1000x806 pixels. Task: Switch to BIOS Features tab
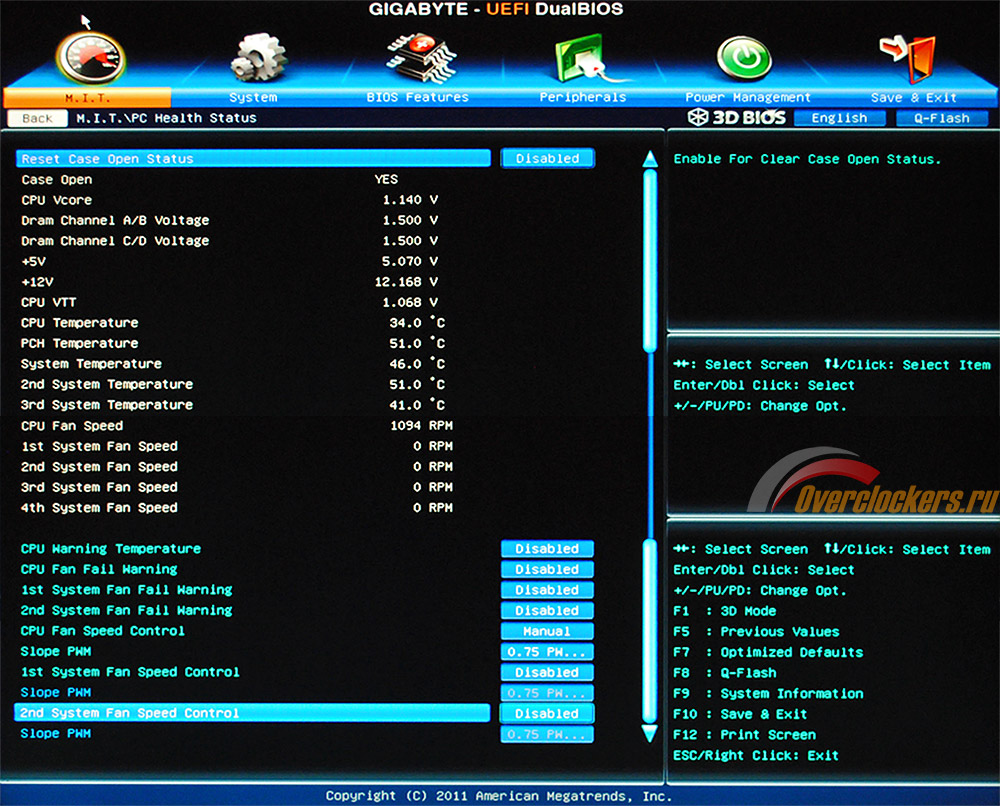(x=417, y=98)
